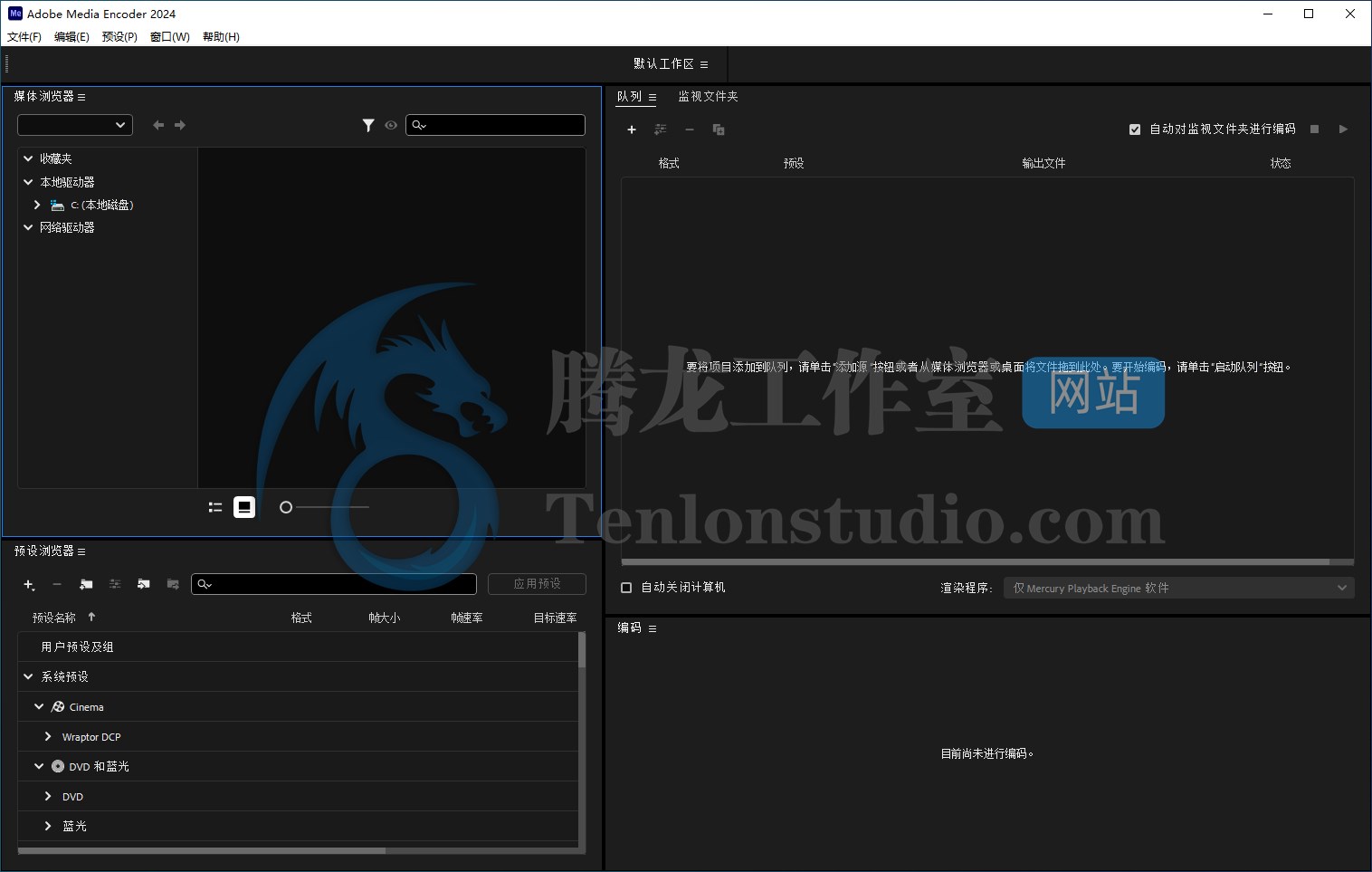This screenshot has height=872, width=1372.
Task: Click the Preset Browser vertical scrollbar
Action: click(x=582, y=649)
